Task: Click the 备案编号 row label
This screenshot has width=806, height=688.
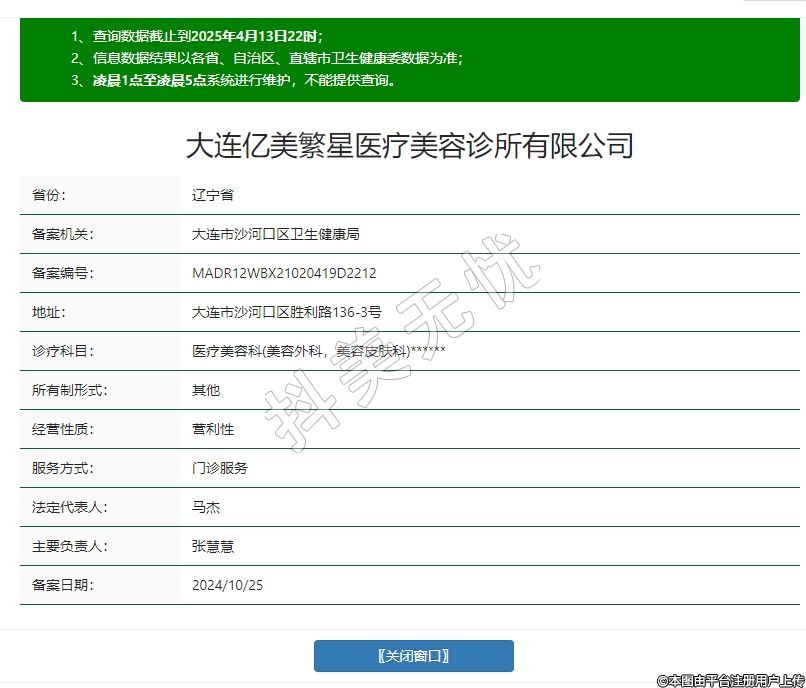Action: 62,273
